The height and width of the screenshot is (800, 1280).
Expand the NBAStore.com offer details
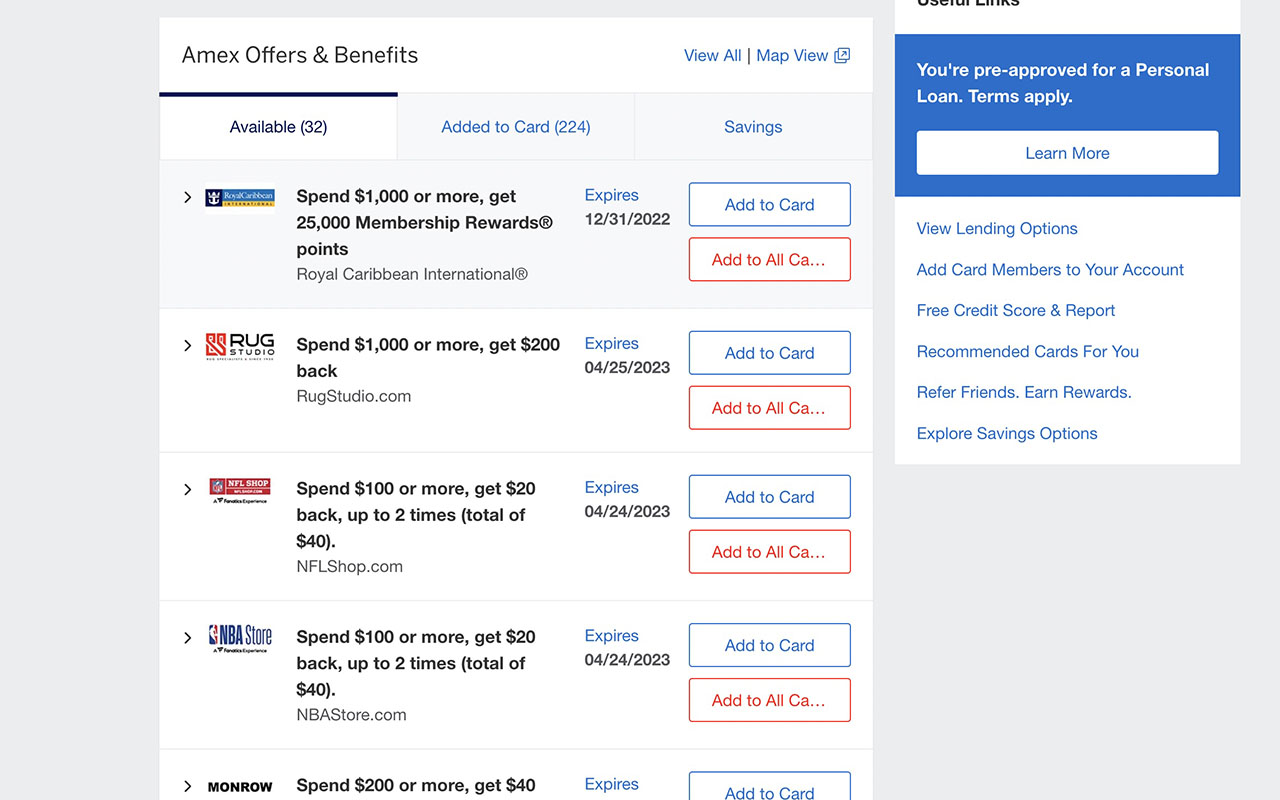tap(187, 637)
